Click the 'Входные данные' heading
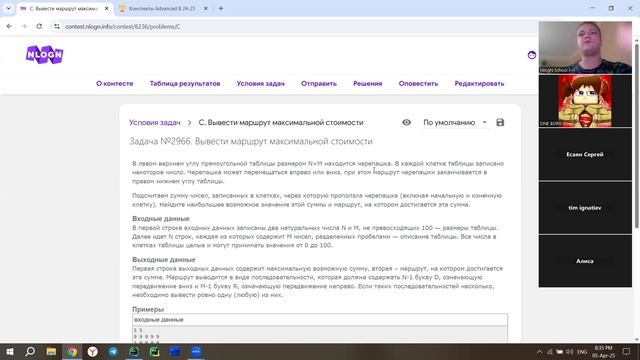Screen dimensions: 640x360 tap(161, 218)
